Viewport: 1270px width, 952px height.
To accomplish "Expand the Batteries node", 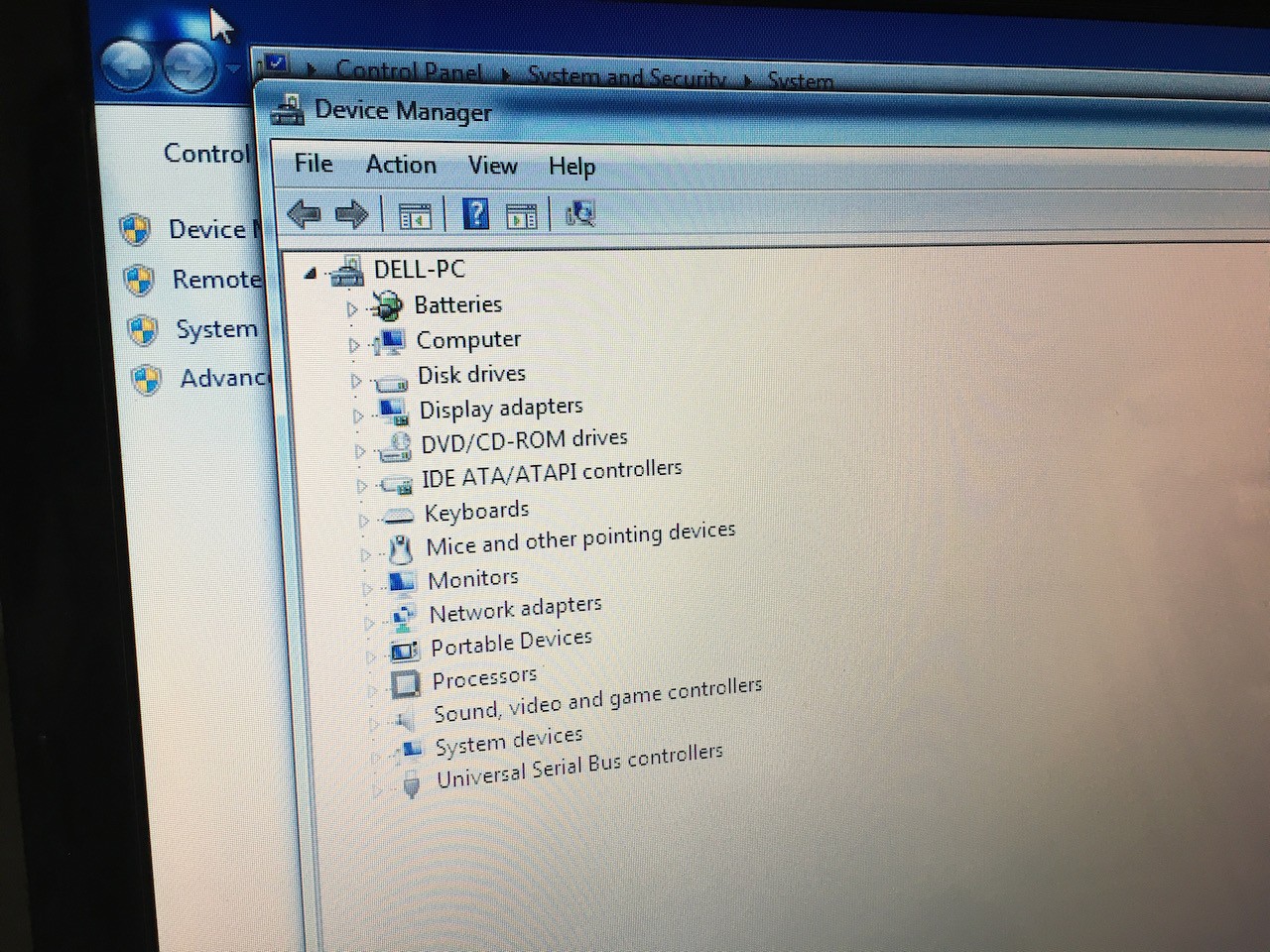I will pos(352,309).
